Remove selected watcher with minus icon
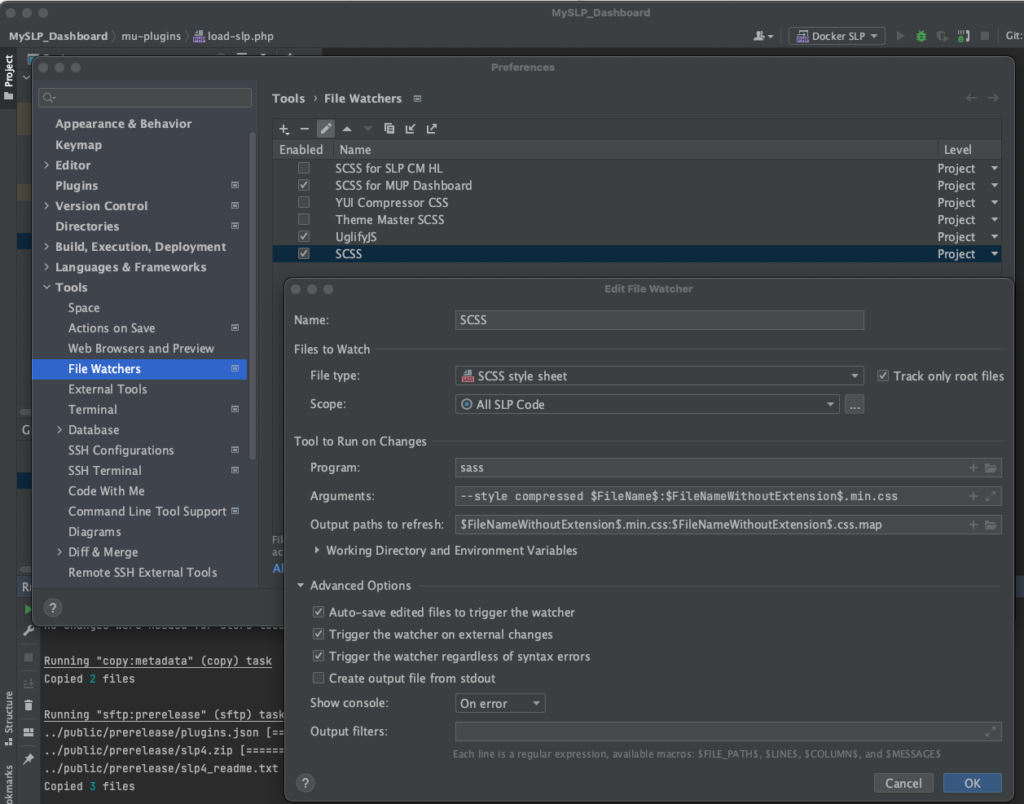 [x=304, y=129]
